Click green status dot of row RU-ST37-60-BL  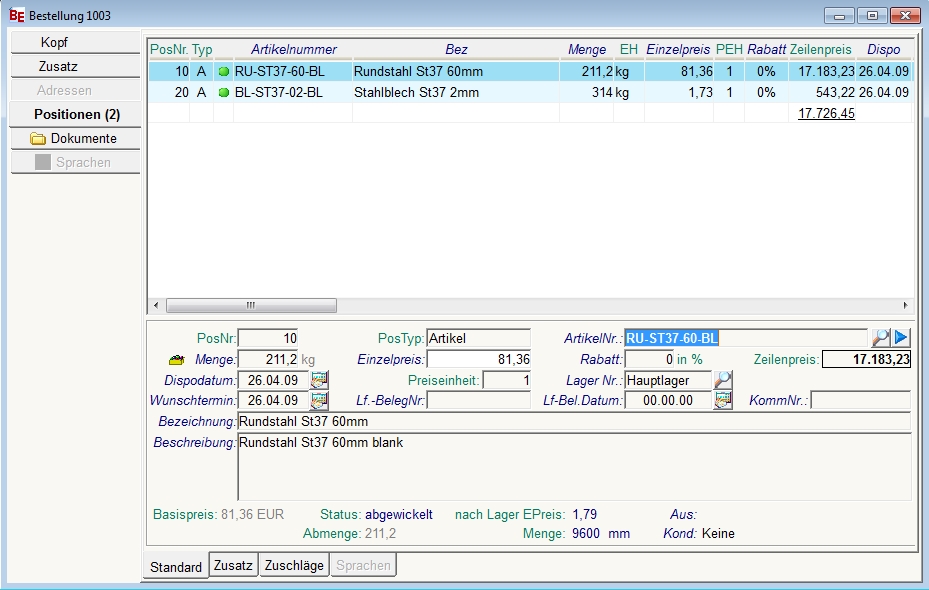tap(224, 72)
